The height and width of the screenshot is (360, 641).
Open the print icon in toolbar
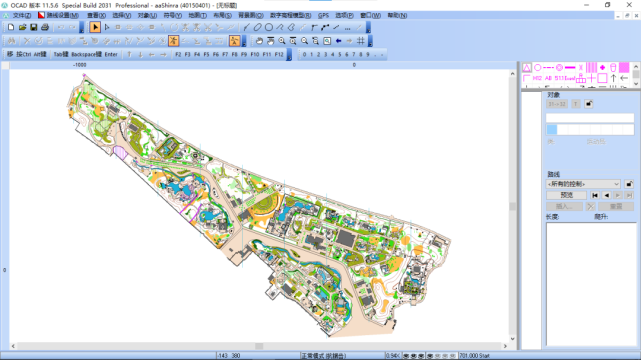tap(45, 27)
